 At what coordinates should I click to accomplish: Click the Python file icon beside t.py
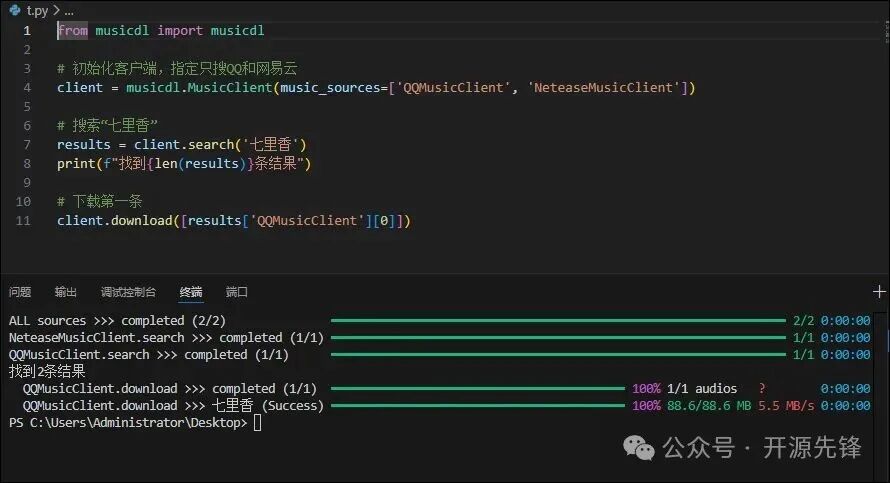pyautogui.click(x=15, y=10)
